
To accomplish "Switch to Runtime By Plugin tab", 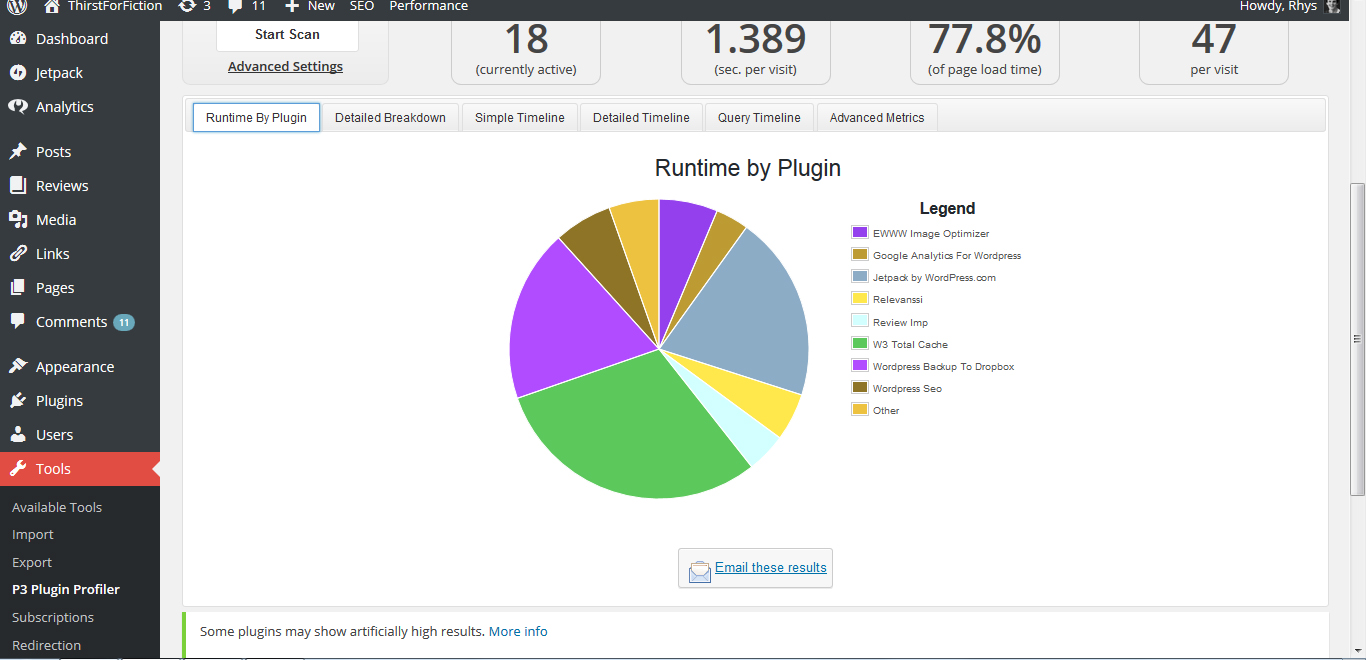I will click(x=256, y=117).
